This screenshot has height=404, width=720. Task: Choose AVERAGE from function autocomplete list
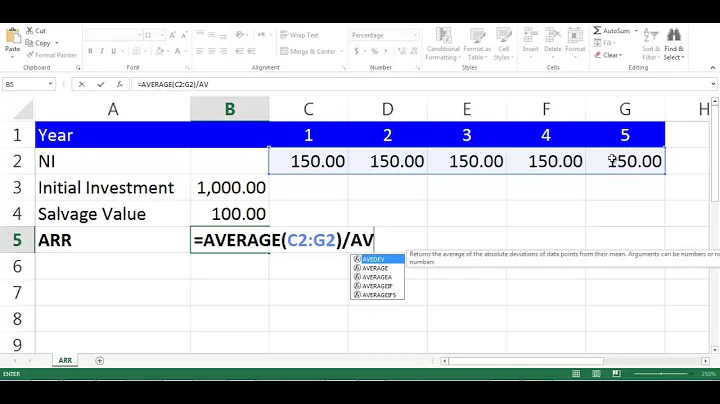377,268
